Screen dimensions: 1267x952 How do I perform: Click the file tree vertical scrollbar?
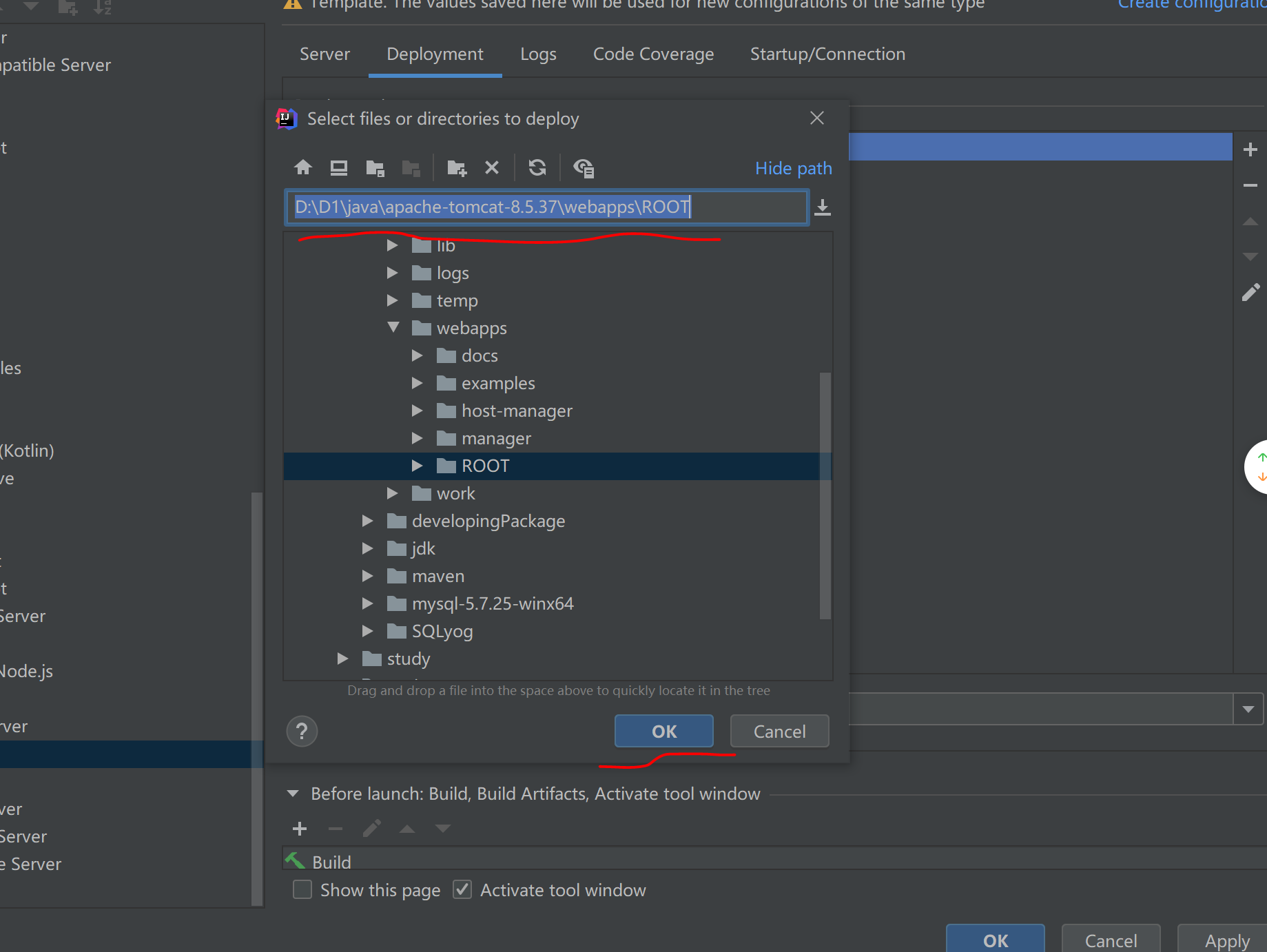[825, 496]
